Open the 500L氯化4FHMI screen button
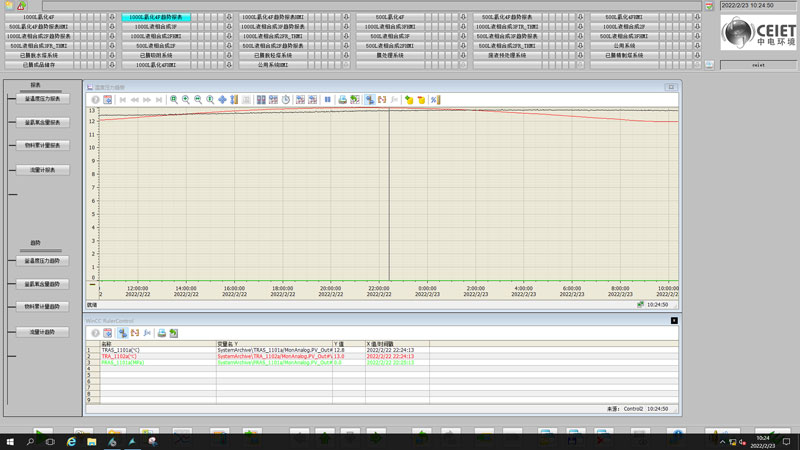800x450 pixels. (624, 17)
